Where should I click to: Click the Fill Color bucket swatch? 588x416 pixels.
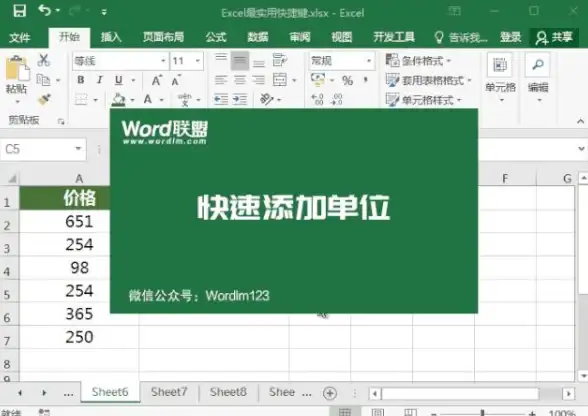click(x=119, y=100)
